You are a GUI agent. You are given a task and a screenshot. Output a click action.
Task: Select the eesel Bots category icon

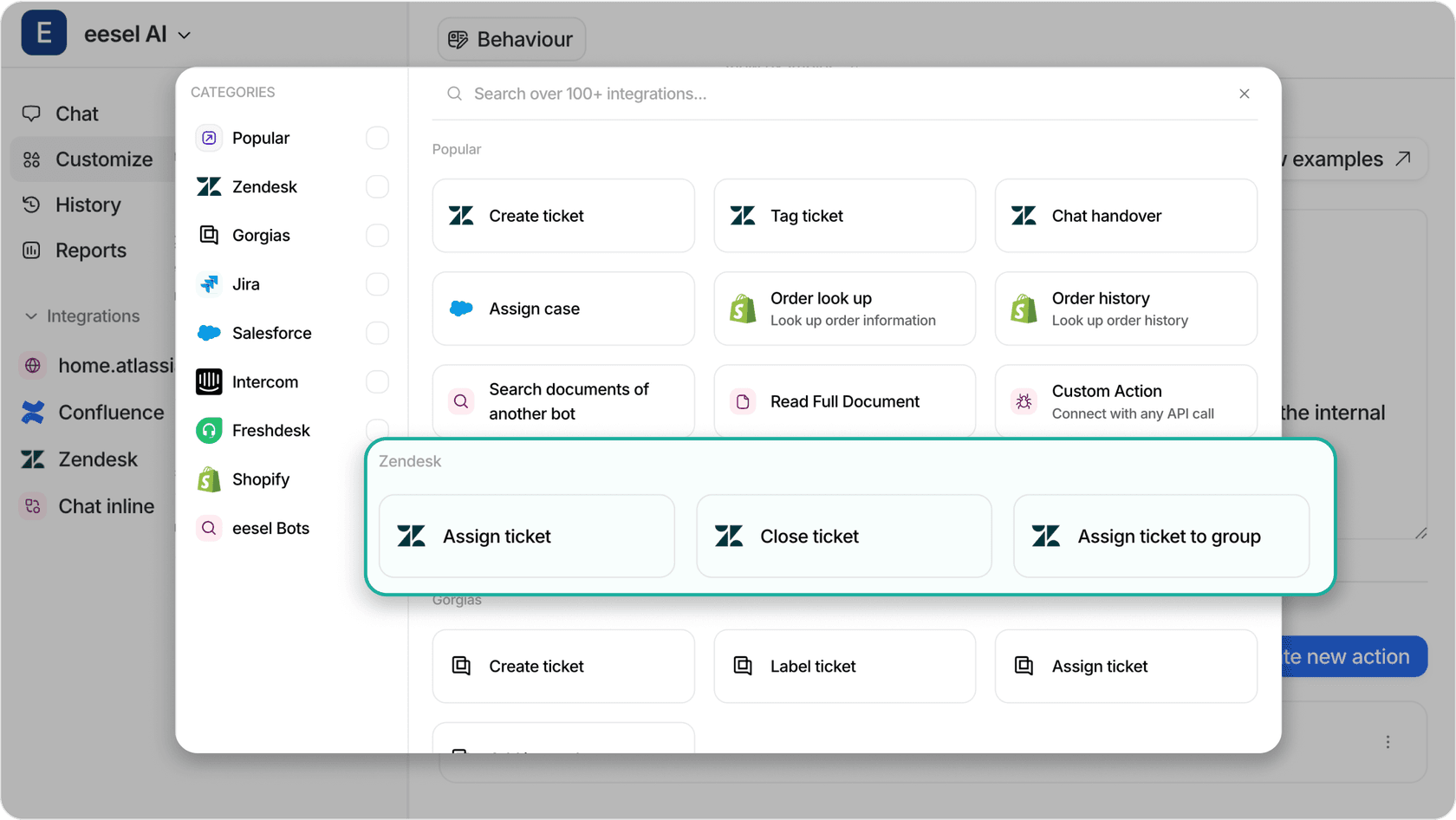pos(209,528)
